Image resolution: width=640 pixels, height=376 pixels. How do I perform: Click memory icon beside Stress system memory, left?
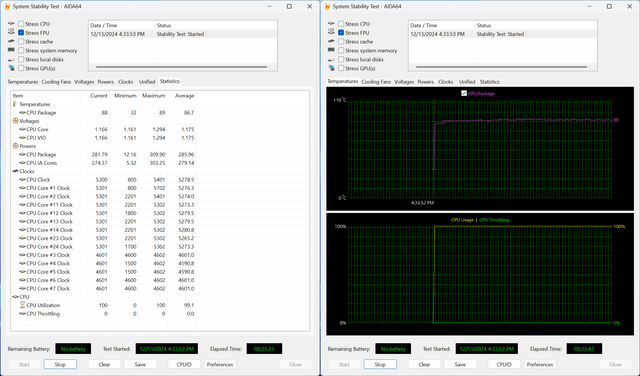(x=11, y=50)
